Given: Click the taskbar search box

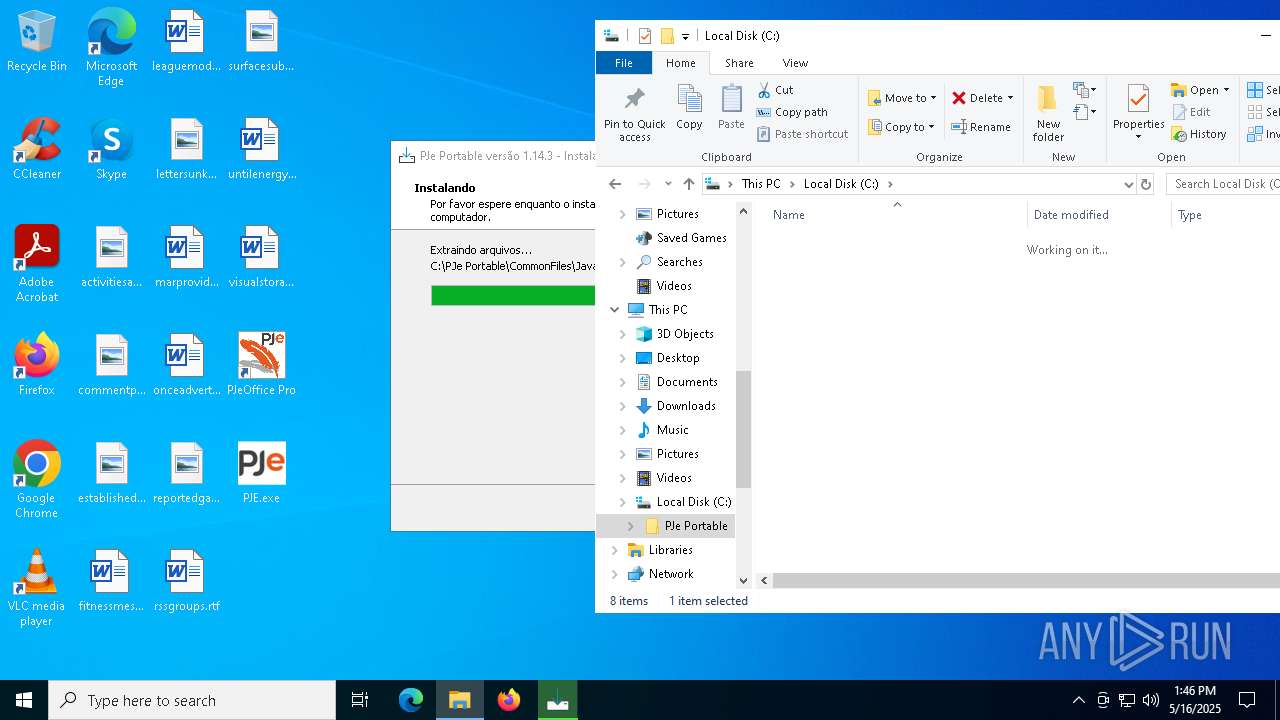Looking at the screenshot, I should point(192,700).
